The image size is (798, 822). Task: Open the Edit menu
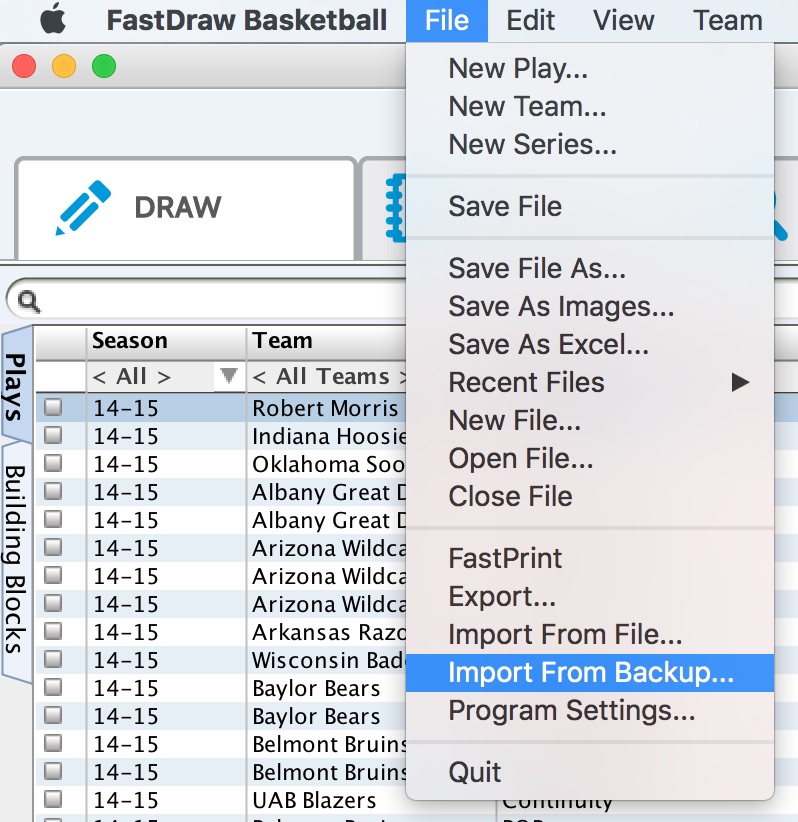coord(530,20)
